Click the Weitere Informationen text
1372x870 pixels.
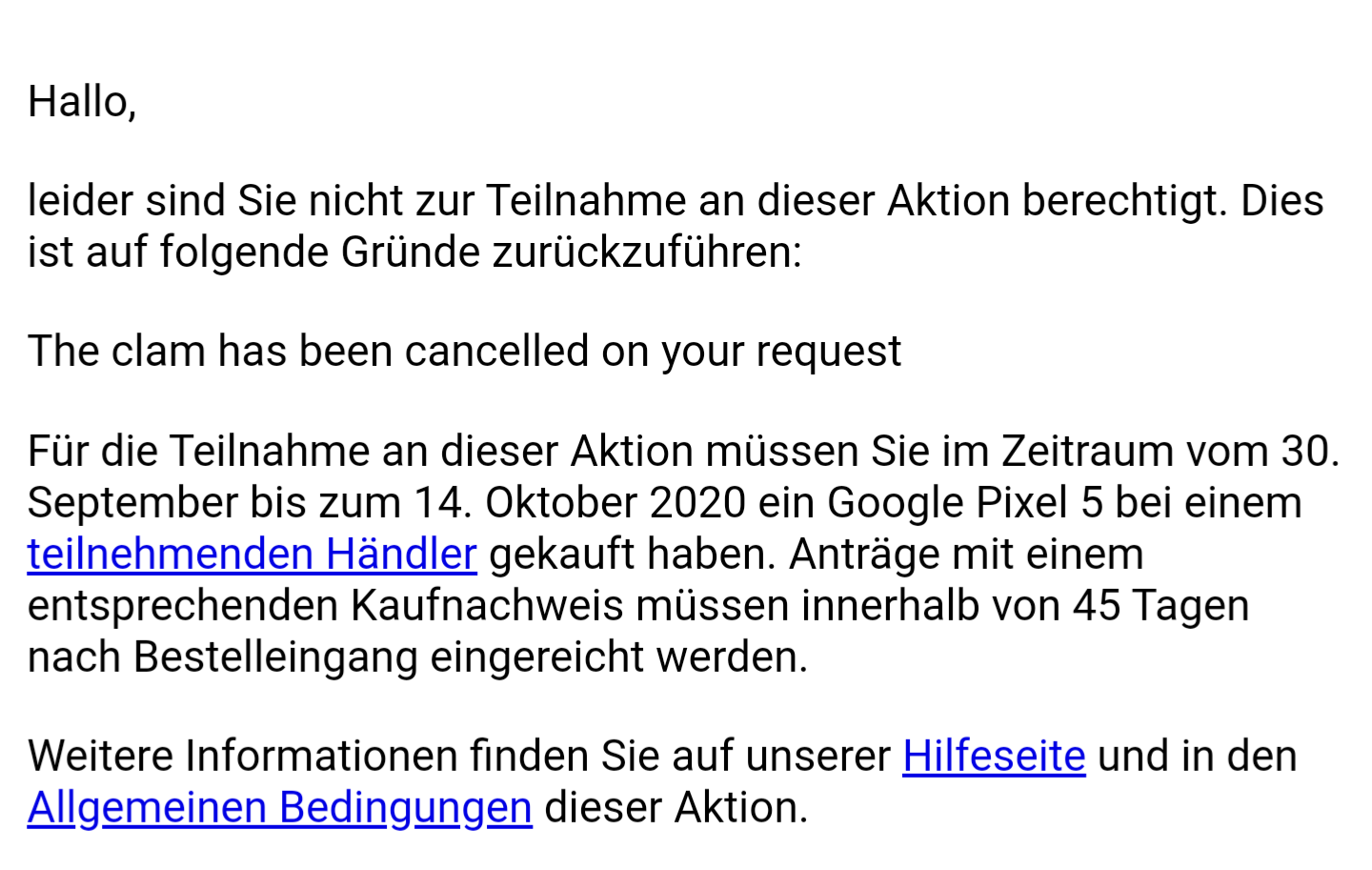[x=242, y=757]
